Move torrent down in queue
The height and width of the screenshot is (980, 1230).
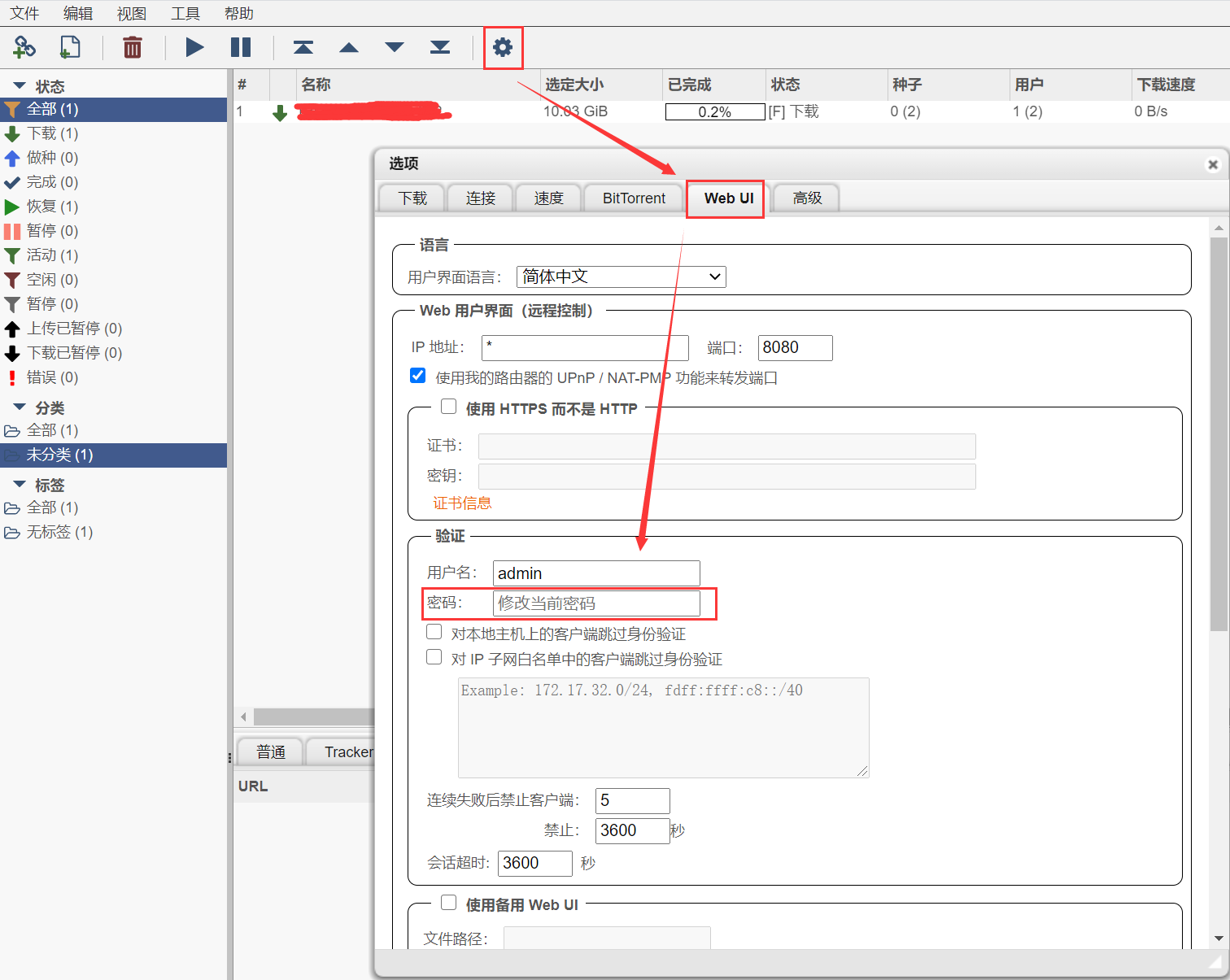[395, 47]
